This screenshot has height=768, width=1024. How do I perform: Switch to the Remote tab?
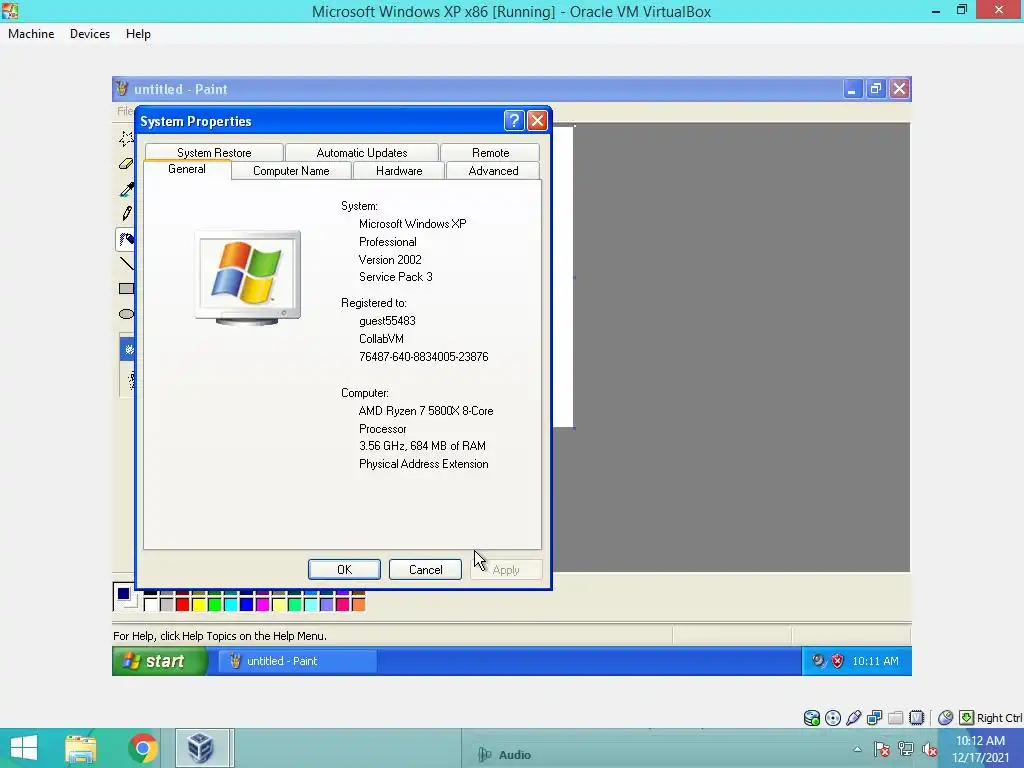click(490, 152)
